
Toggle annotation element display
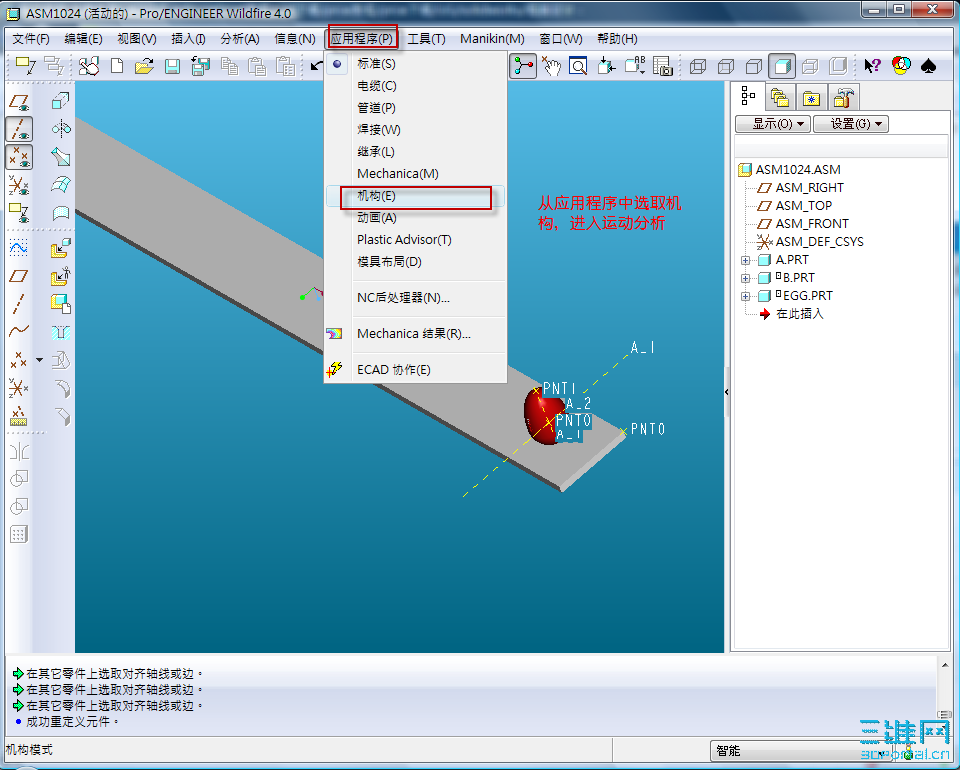18,213
